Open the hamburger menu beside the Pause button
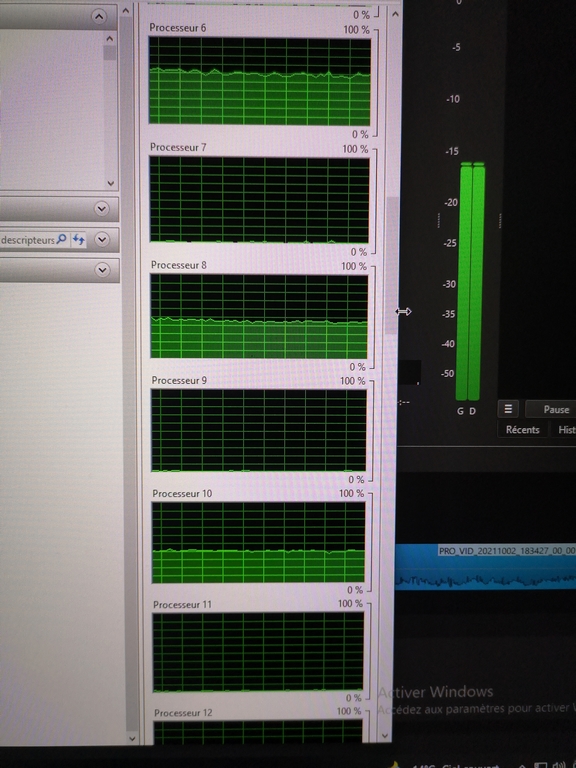 point(508,408)
